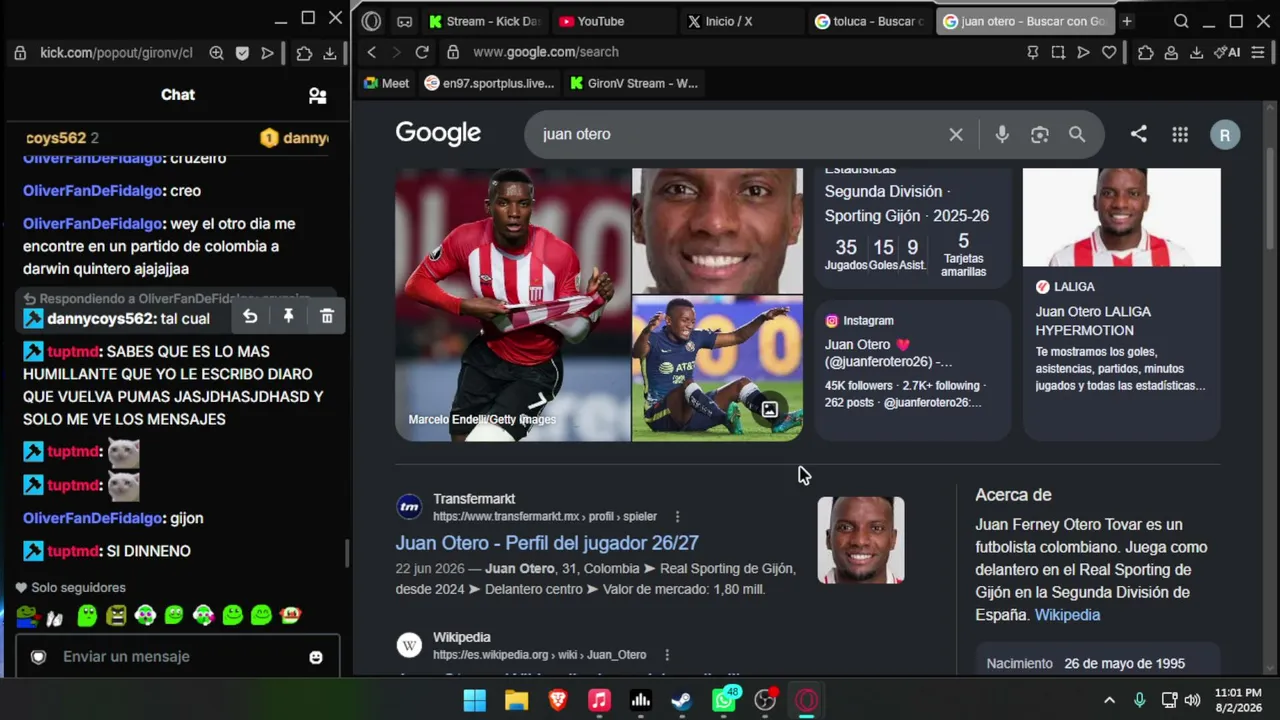
Task: Open the Juan Otero blue kit celebration photo
Action: (x=717, y=369)
